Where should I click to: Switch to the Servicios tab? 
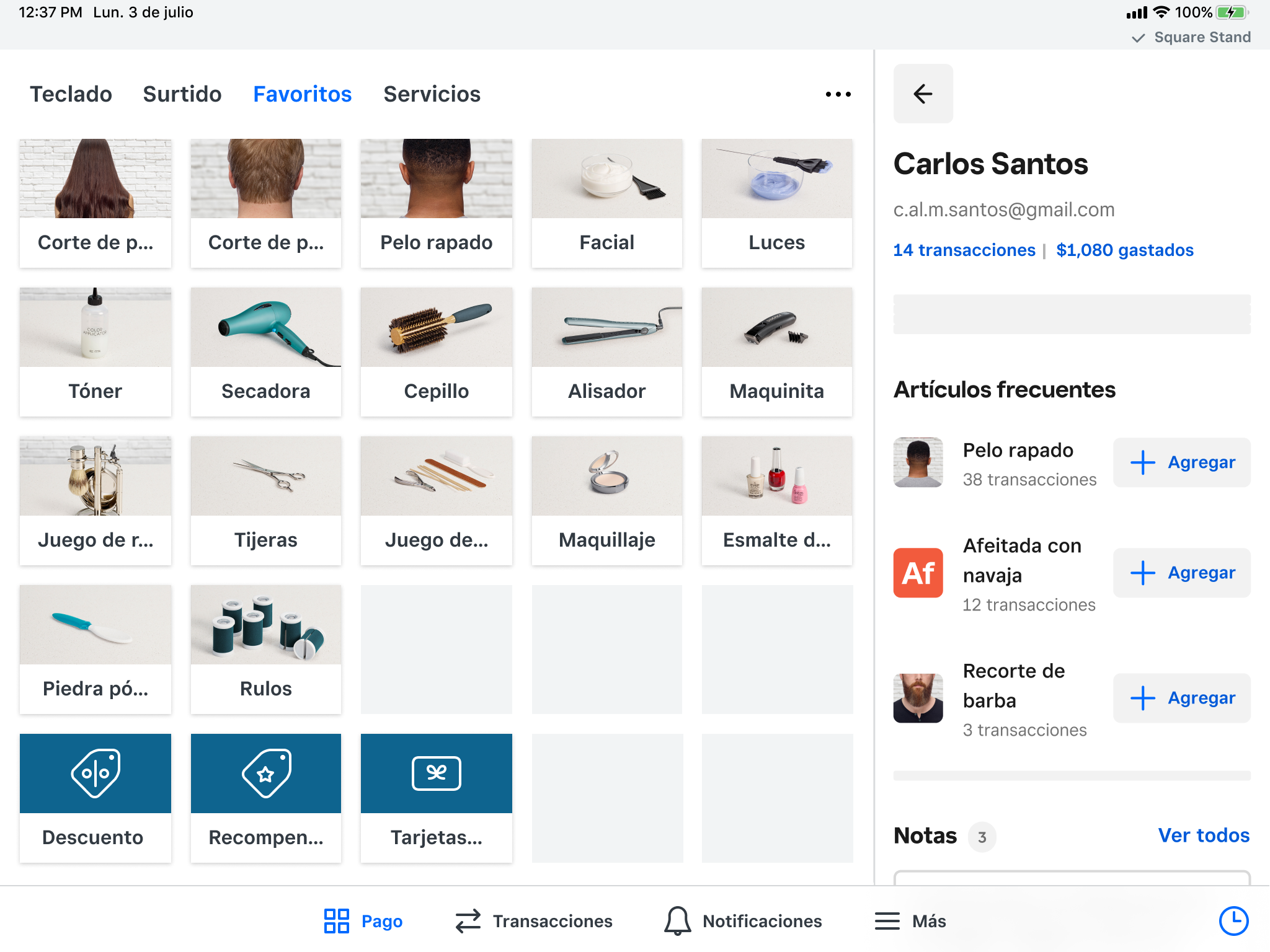432,94
